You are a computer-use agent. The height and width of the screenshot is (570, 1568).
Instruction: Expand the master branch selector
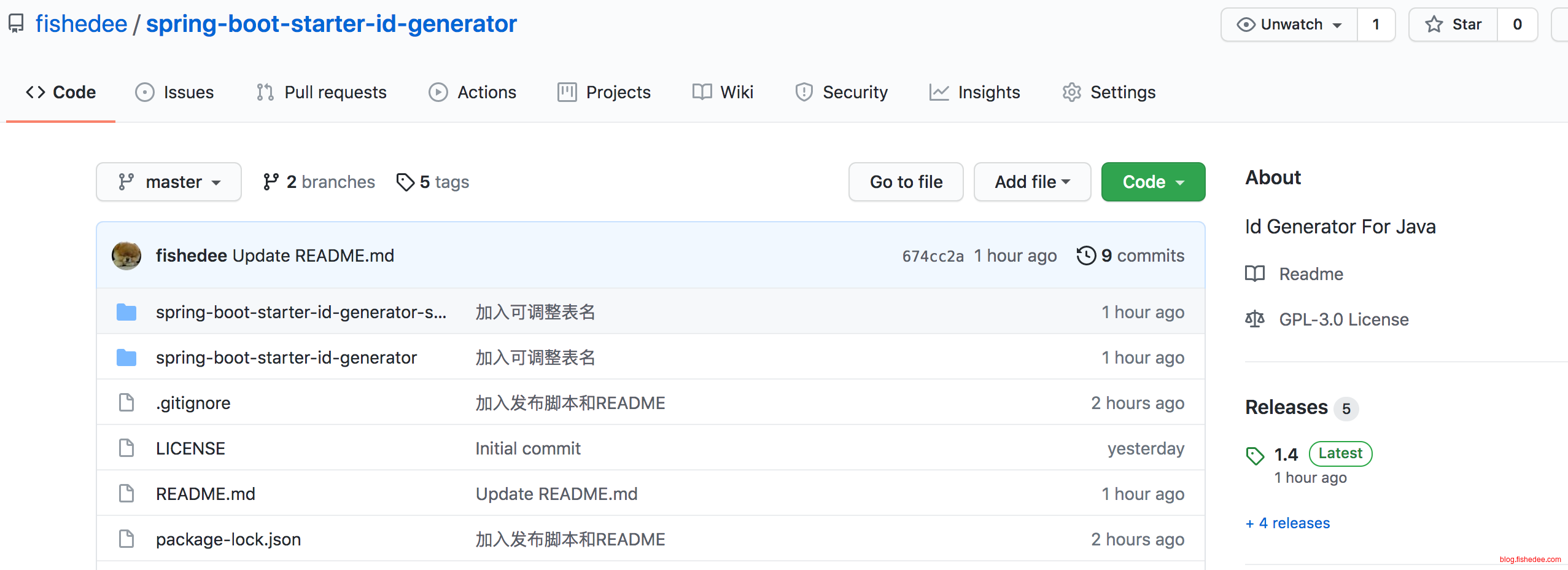tap(169, 182)
